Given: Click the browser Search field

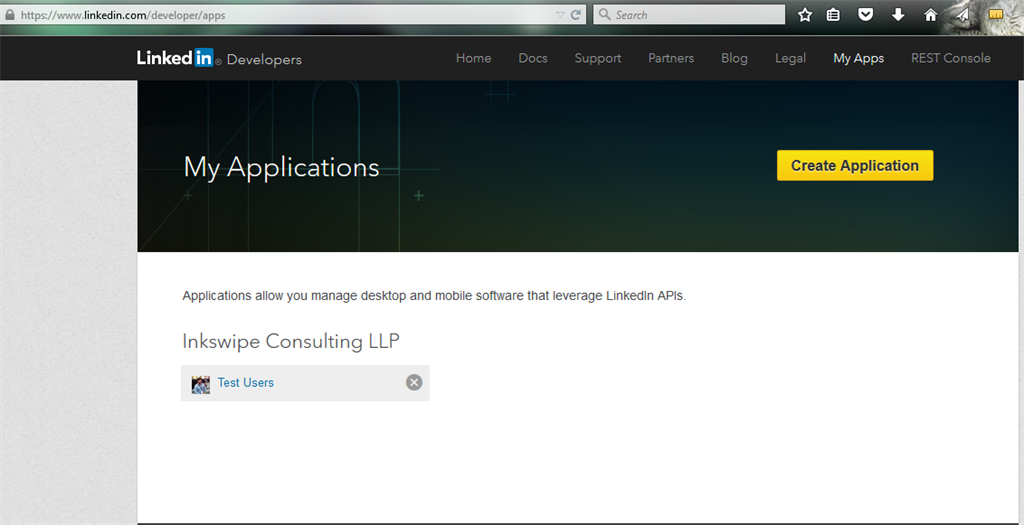Looking at the screenshot, I should [689, 14].
